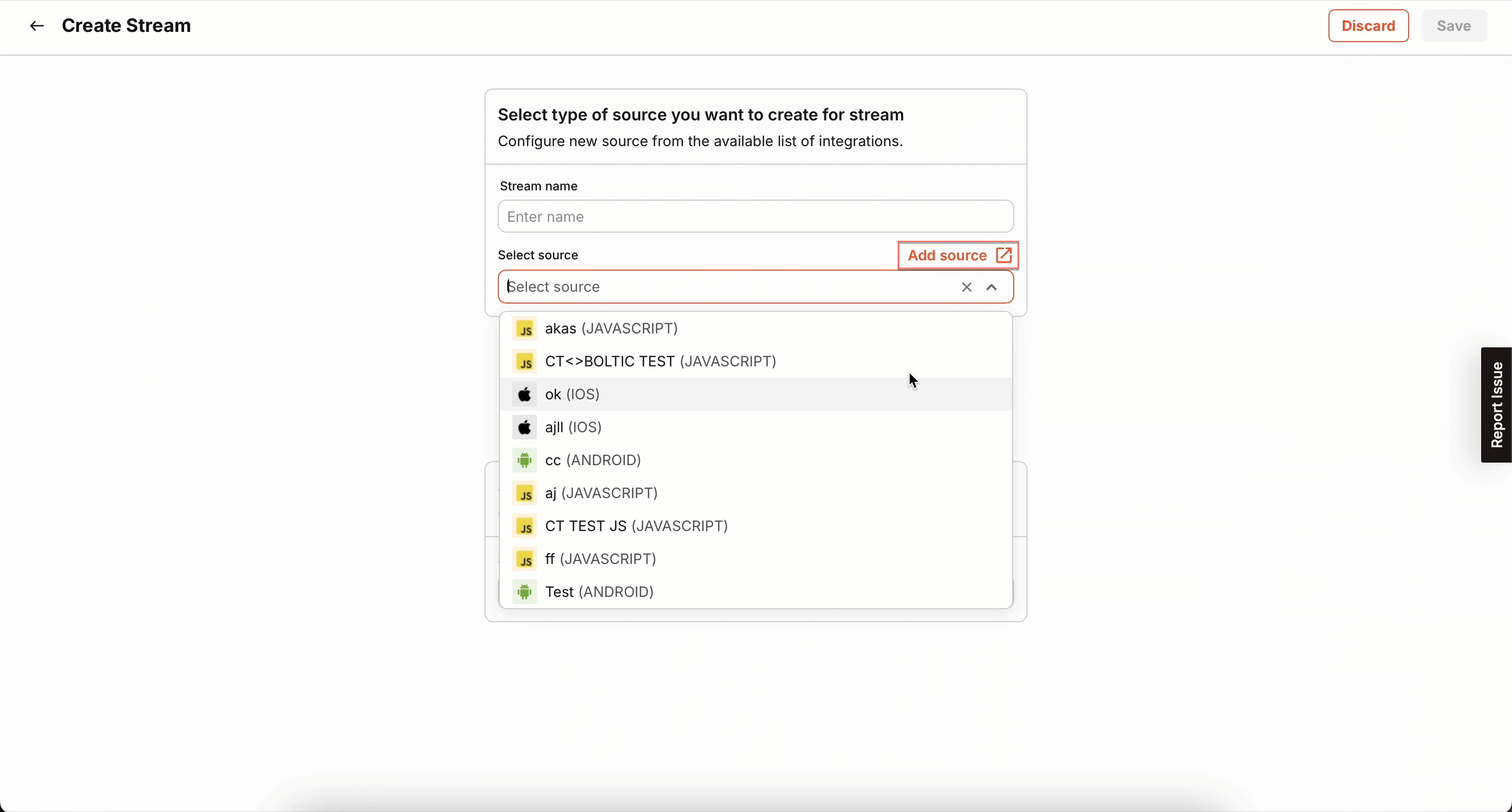Click the back arrow next to Create Stream
Viewport: 1512px width, 812px height.
37,26
